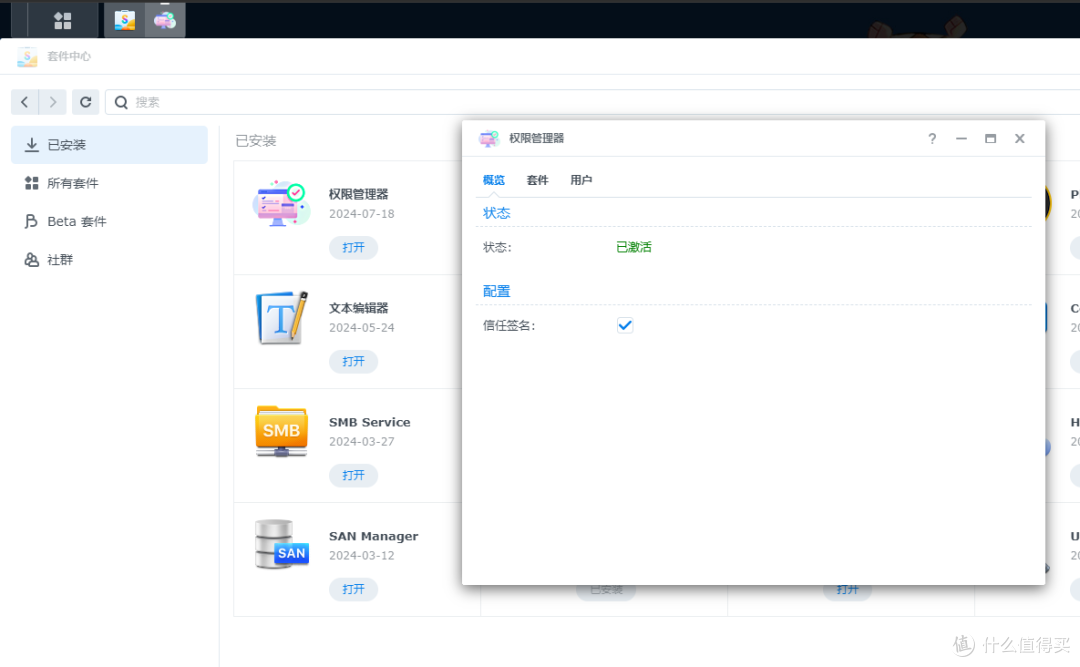Open the main menu grid icon
The height and width of the screenshot is (667, 1080).
[62, 20]
